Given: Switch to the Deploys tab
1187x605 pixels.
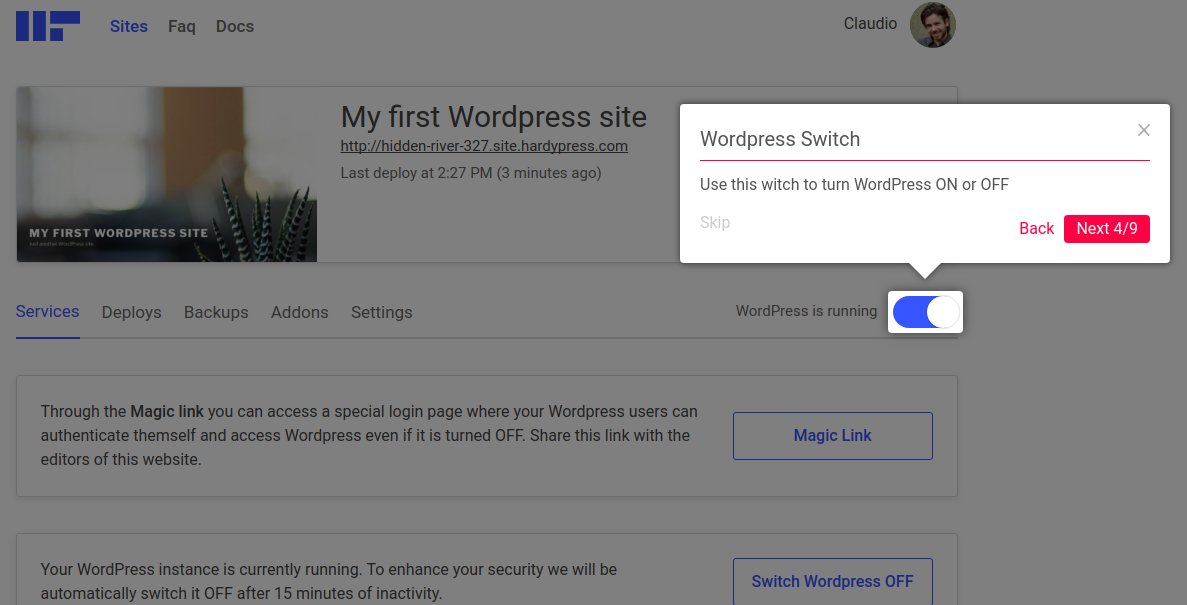Looking at the screenshot, I should (x=131, y=312).
